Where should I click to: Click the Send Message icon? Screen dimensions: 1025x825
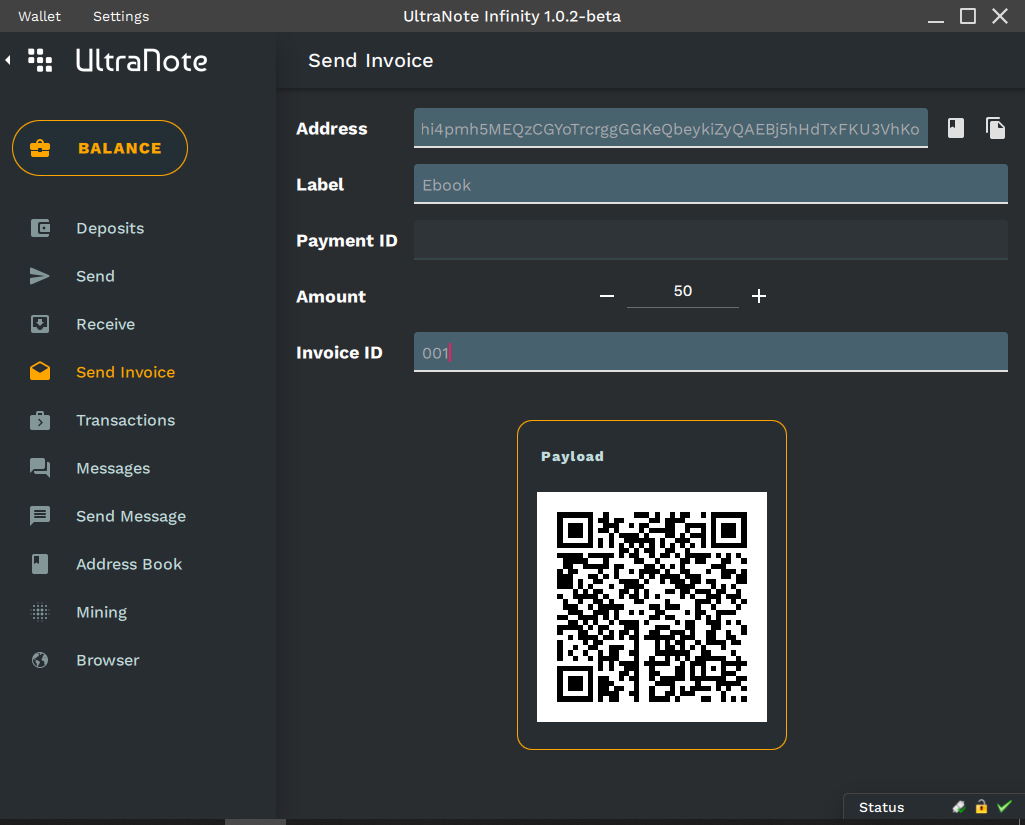[40, 516]
